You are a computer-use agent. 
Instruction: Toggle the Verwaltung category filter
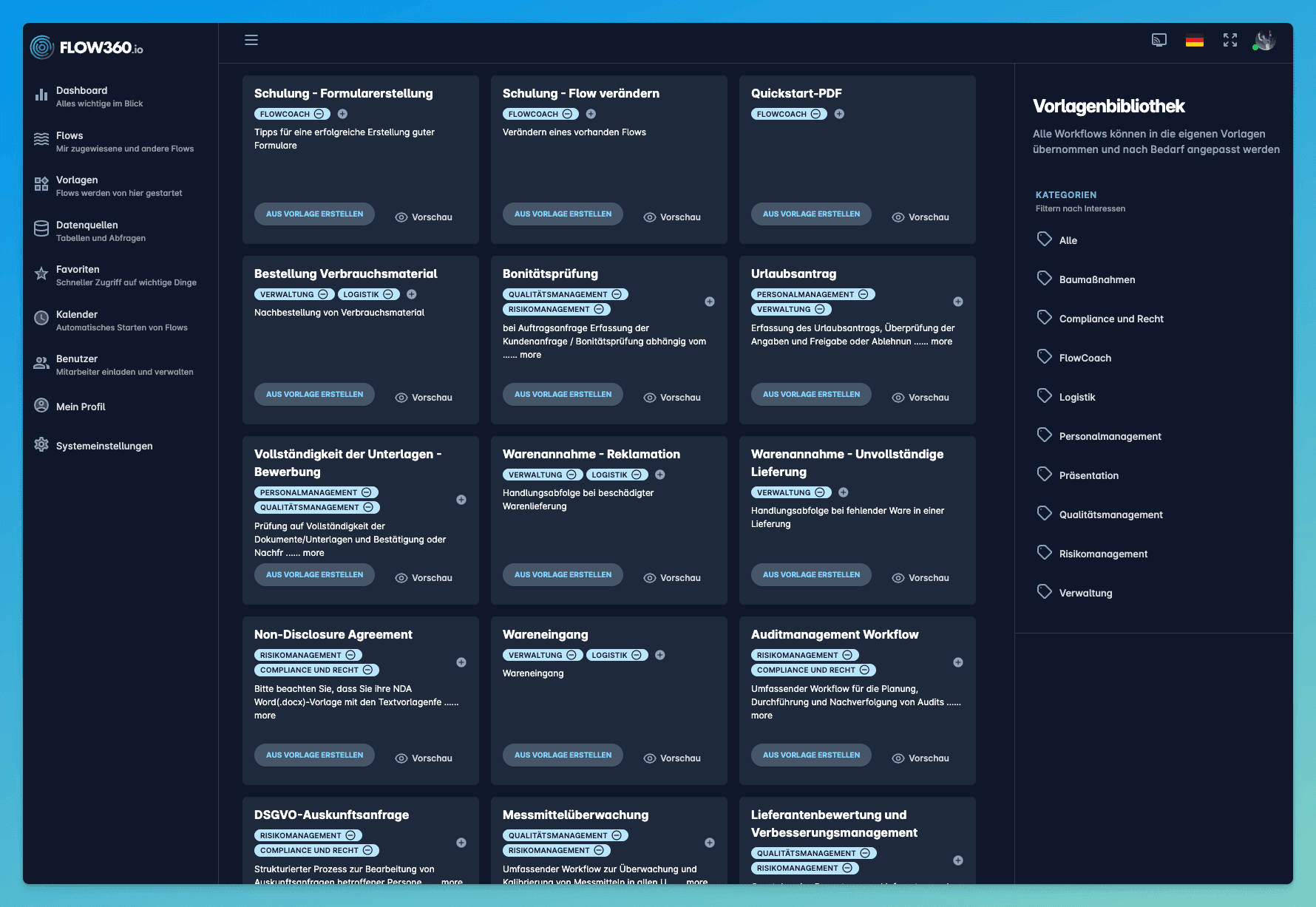click(x=1085, y=592)
